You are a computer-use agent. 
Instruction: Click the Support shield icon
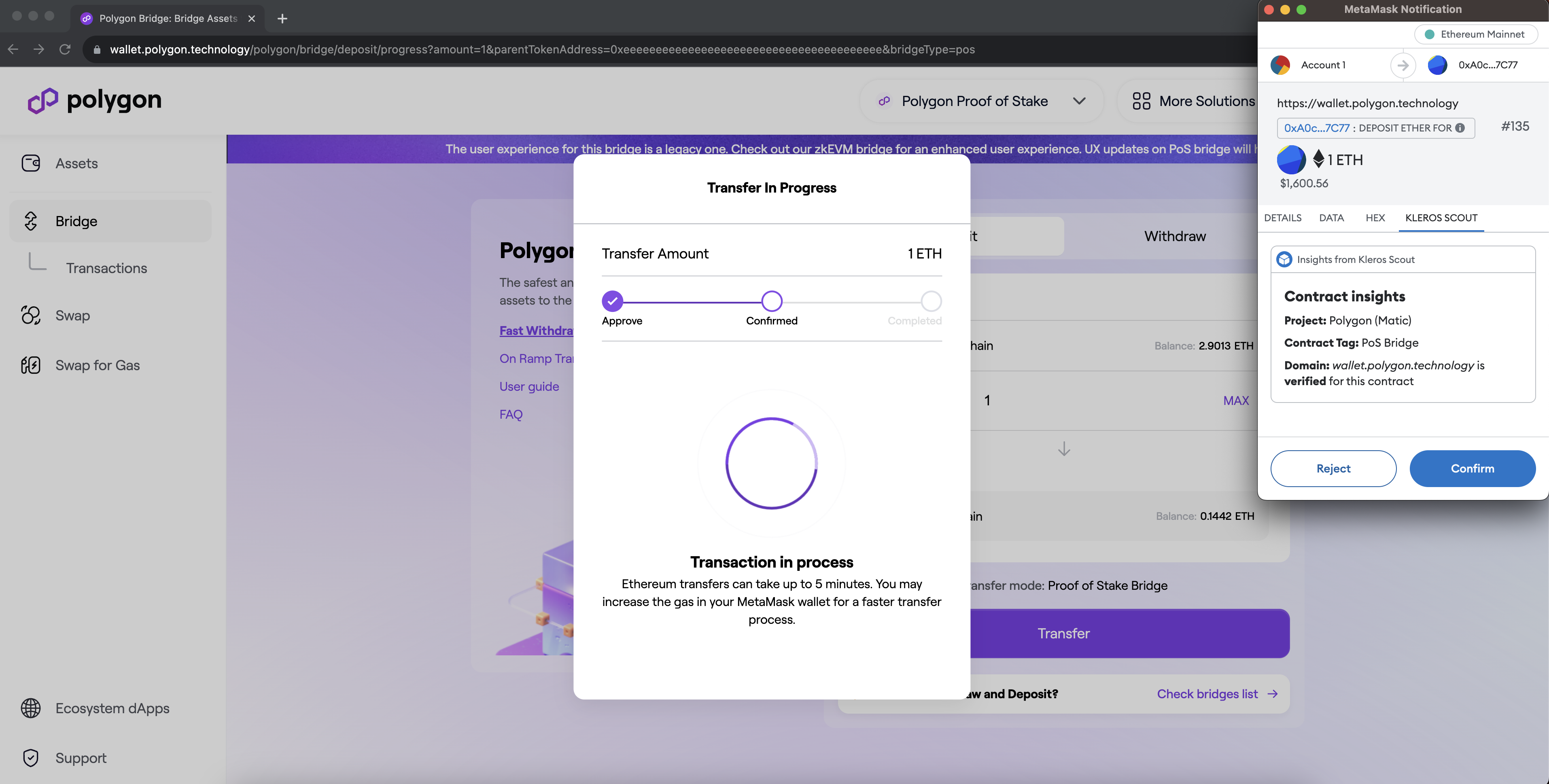(x=31, y=758)
